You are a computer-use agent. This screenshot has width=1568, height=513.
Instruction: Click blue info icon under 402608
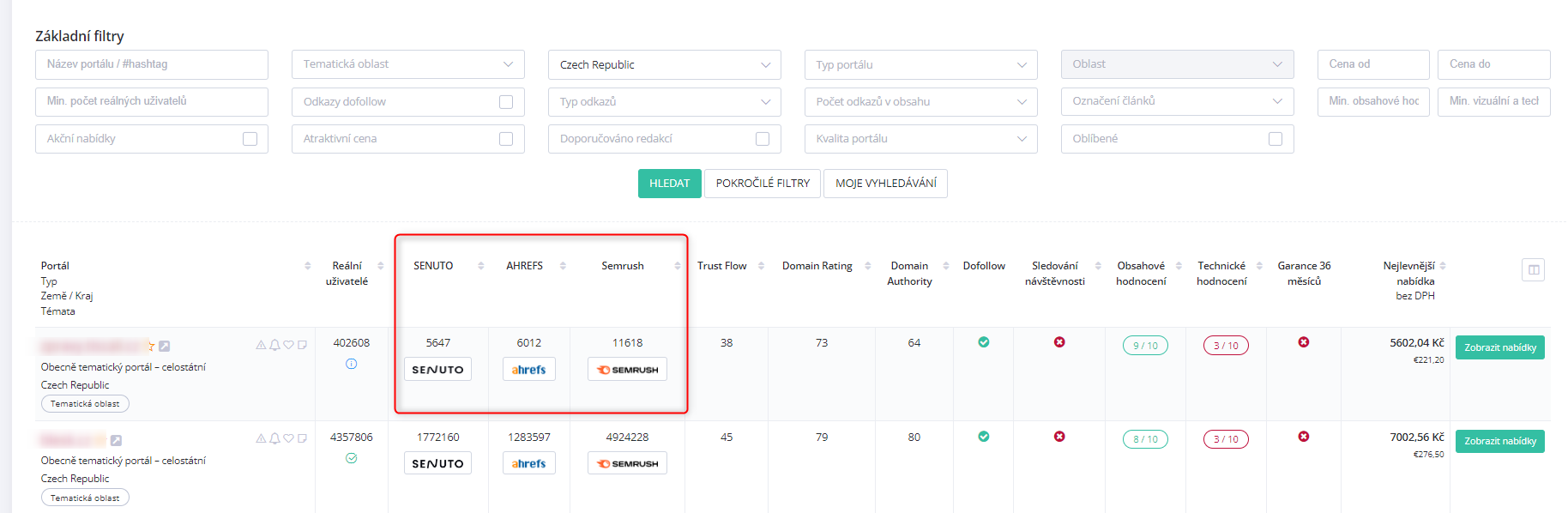click(x=351, y=364)
